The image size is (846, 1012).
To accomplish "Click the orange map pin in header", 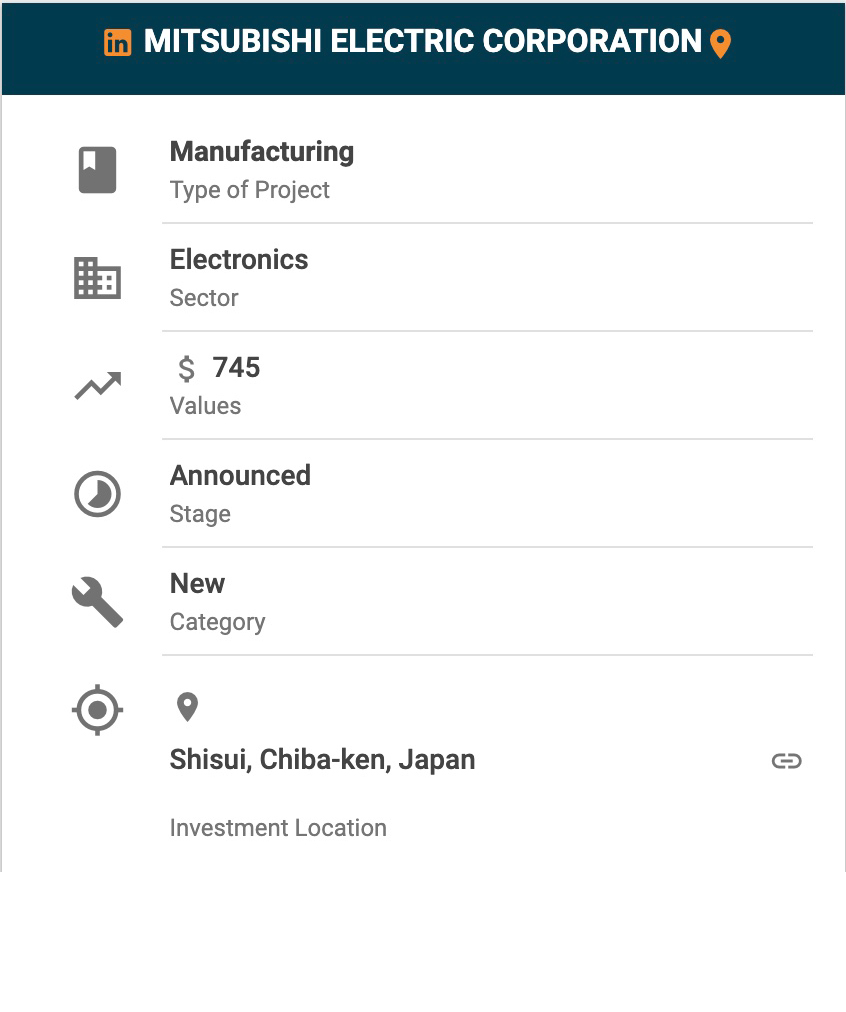I will [720, 44].
